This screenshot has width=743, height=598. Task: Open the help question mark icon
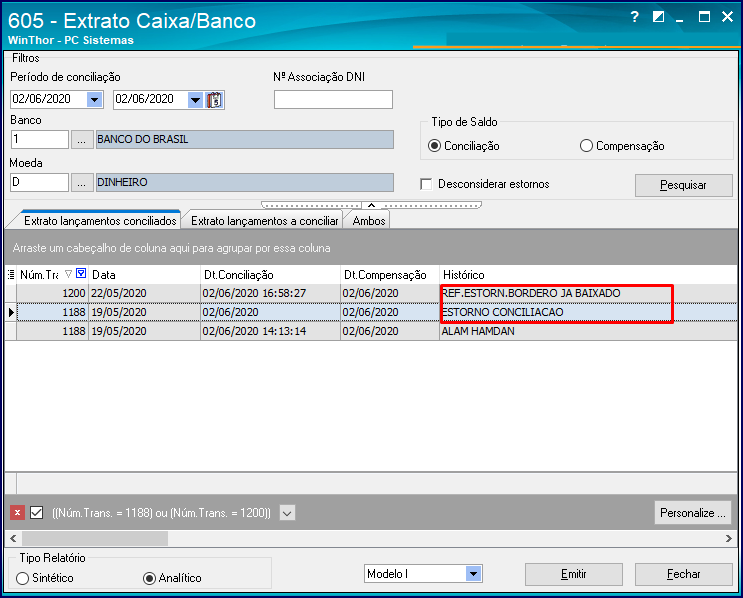(634, 18)
